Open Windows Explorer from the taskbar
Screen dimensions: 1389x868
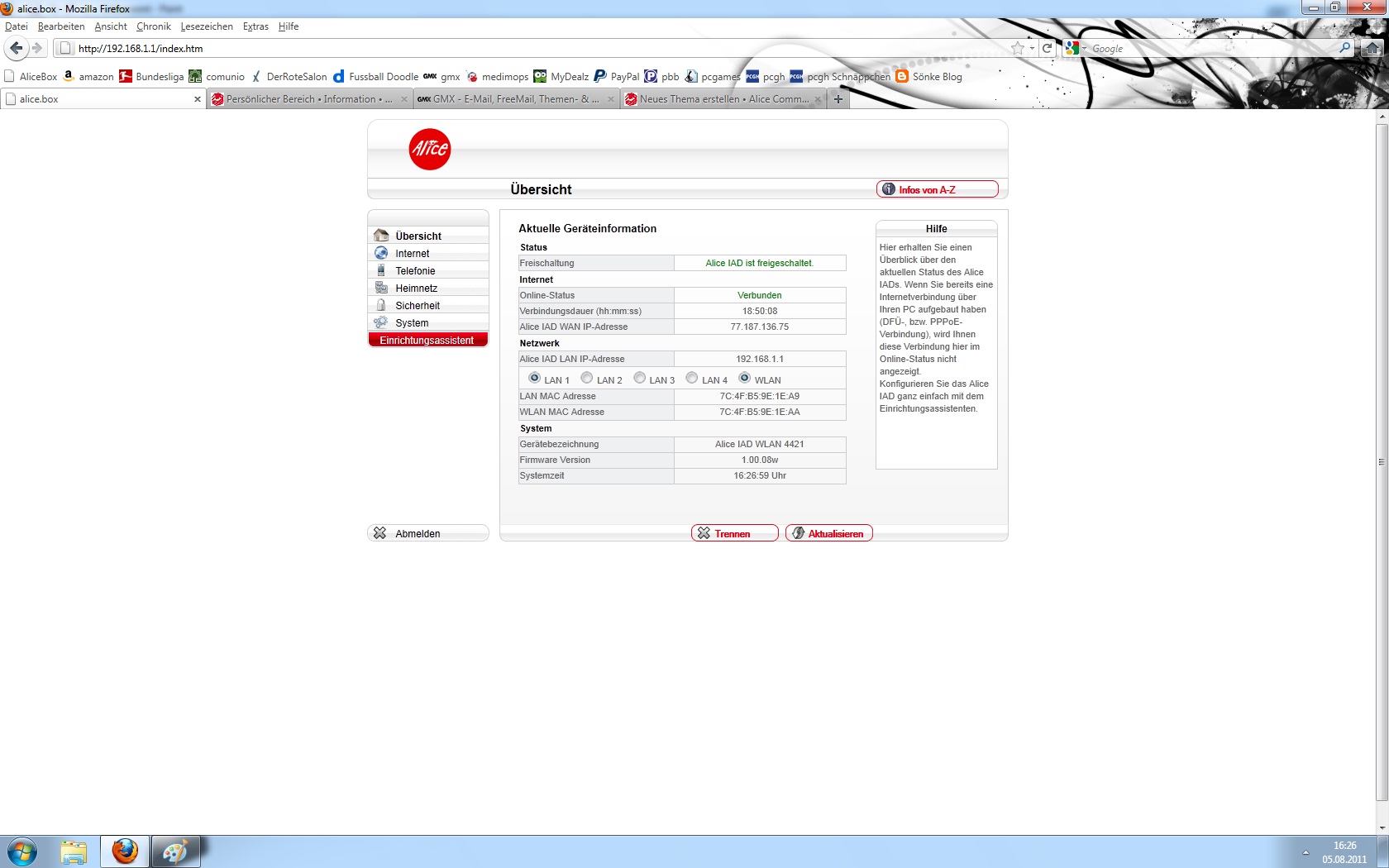pos(74,851)
